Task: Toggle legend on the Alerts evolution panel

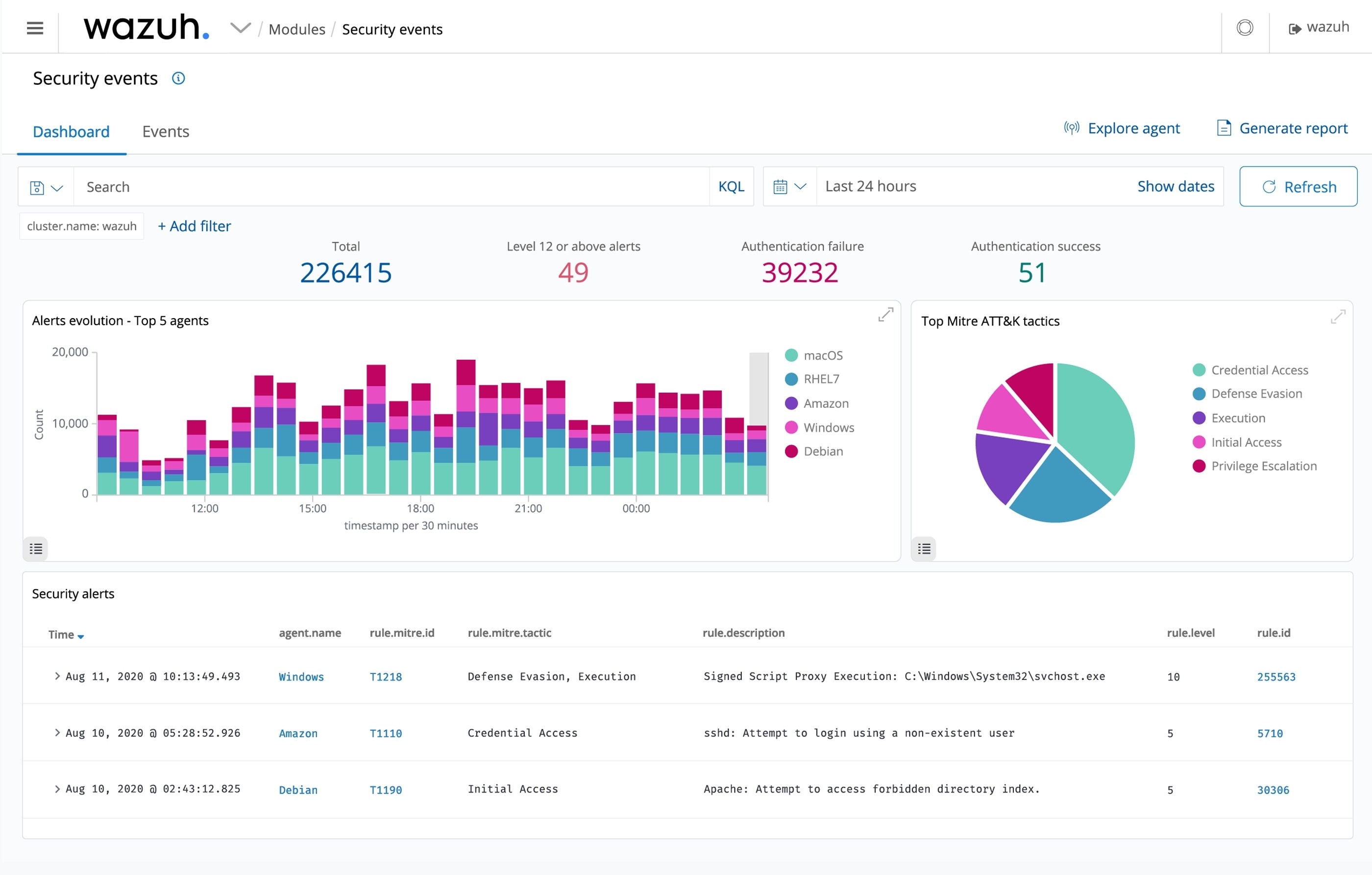Action: (36, 549)
